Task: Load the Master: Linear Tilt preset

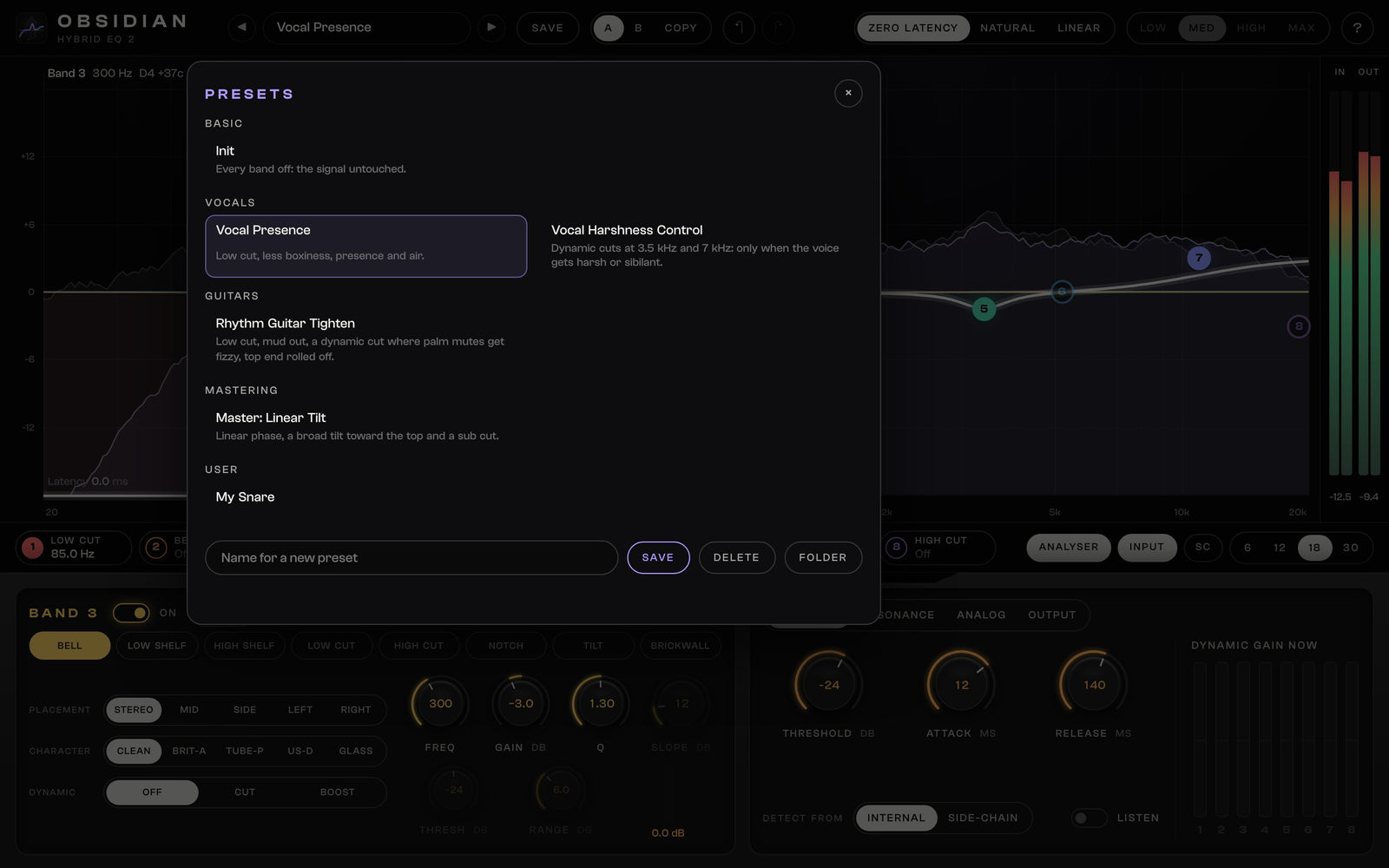Action: (x=365, y=425)
